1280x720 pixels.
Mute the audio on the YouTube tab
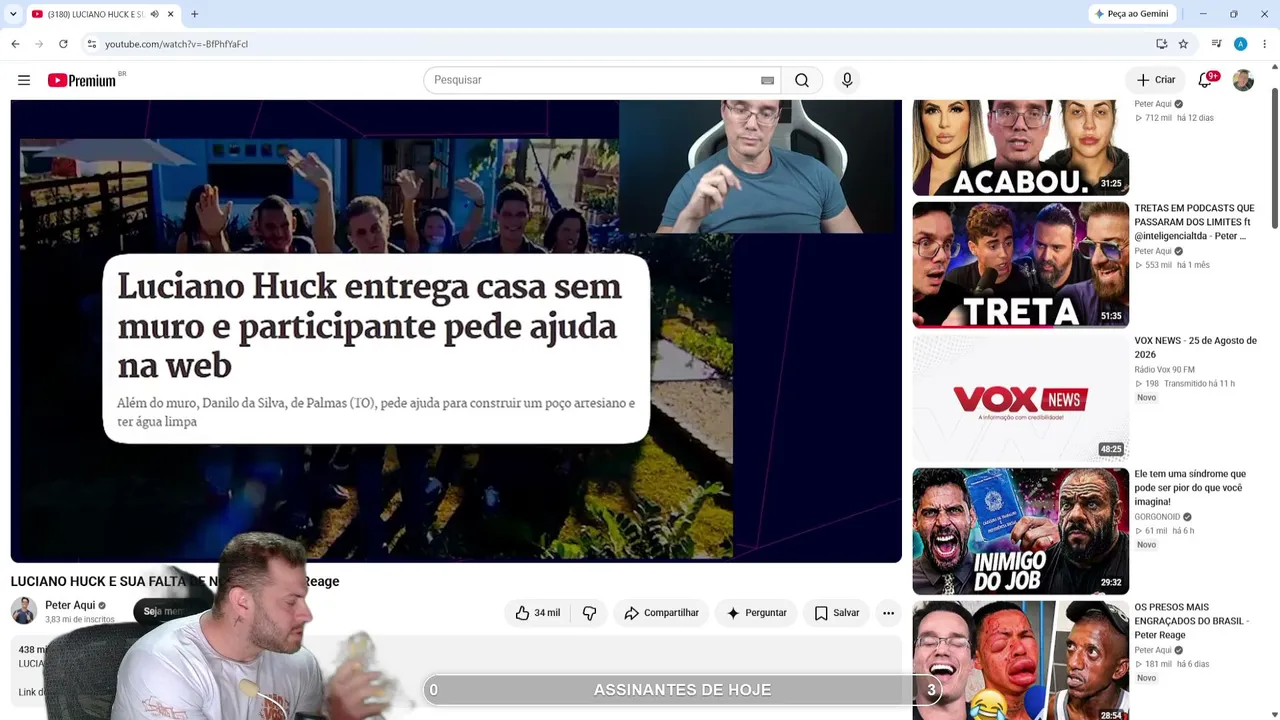point(154,14)
